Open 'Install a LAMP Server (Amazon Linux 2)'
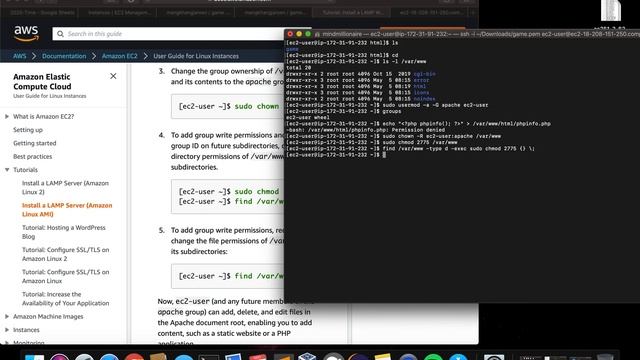The height and width of the screenshot is (360, 640). 65,187
